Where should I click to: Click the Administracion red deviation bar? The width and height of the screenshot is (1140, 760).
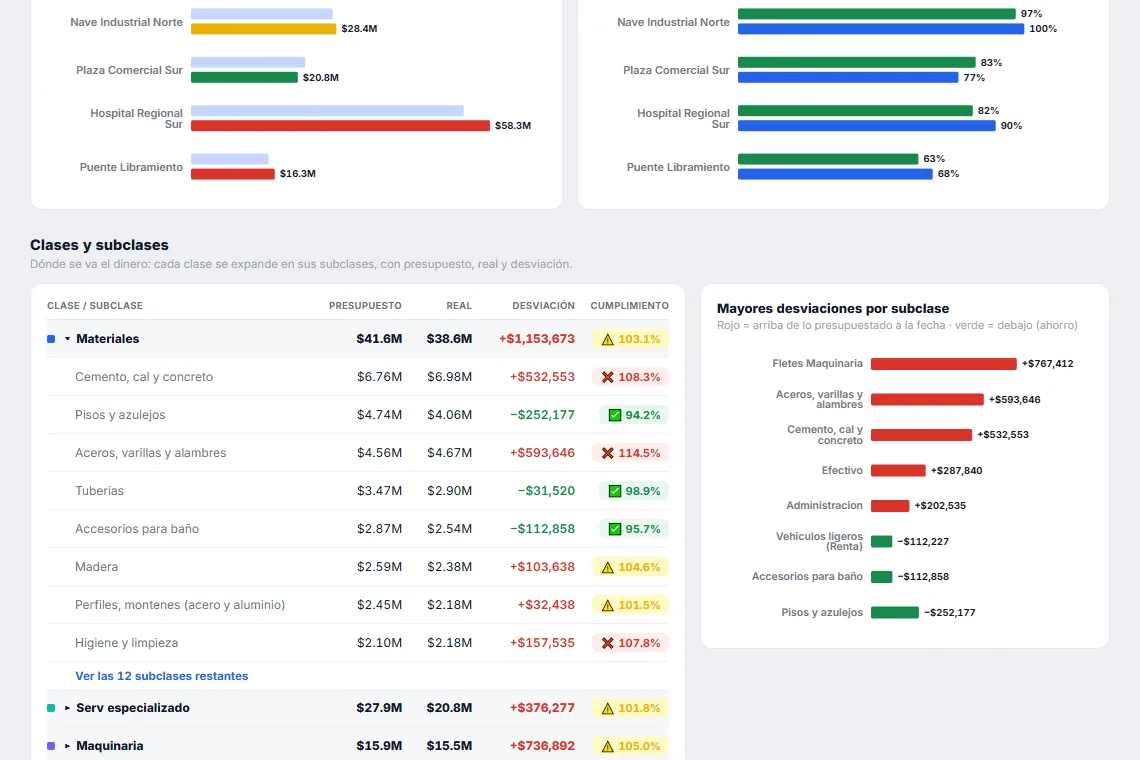[x=890, y=505]
